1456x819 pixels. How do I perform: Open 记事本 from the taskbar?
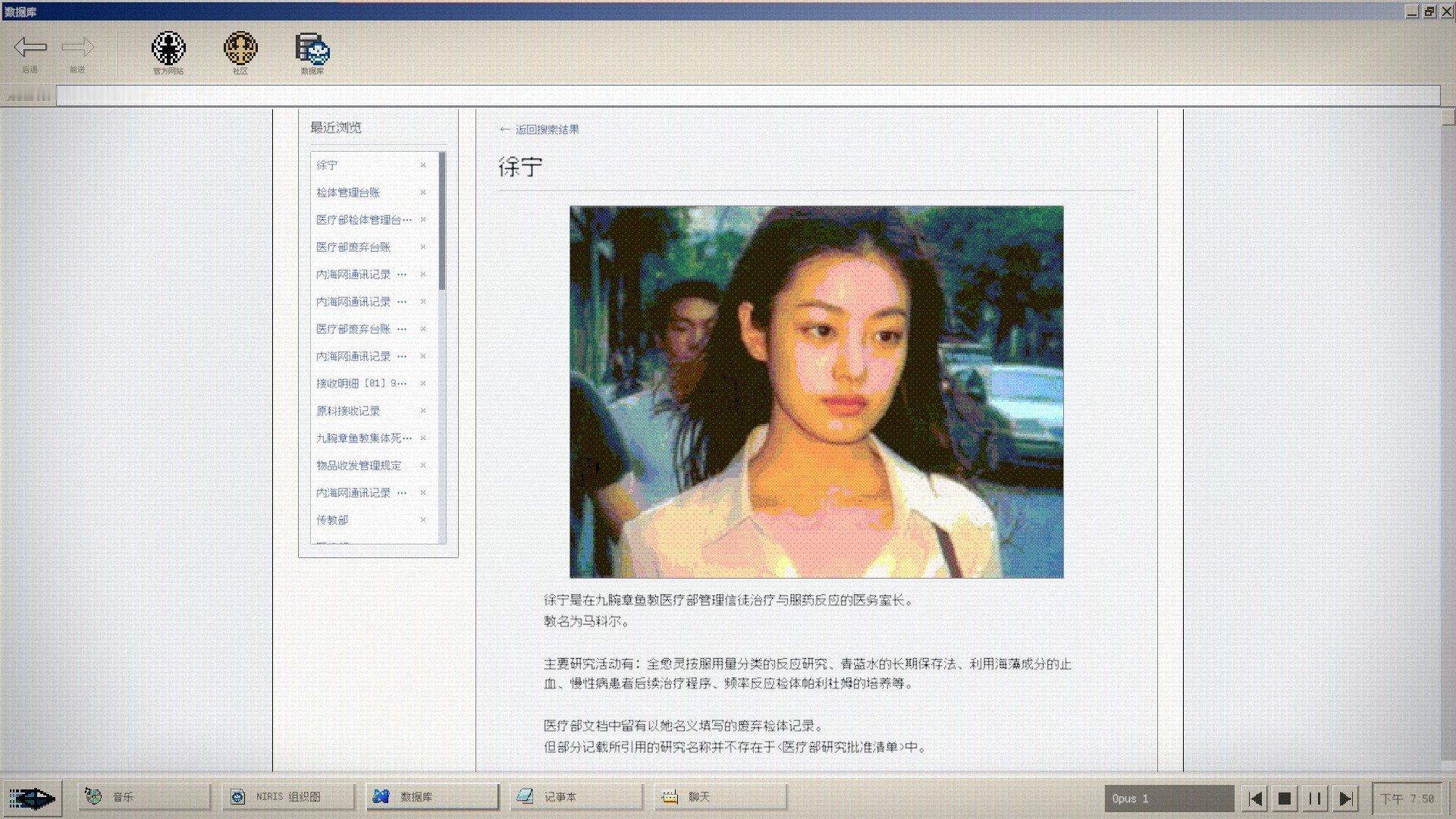click(576, 797)
